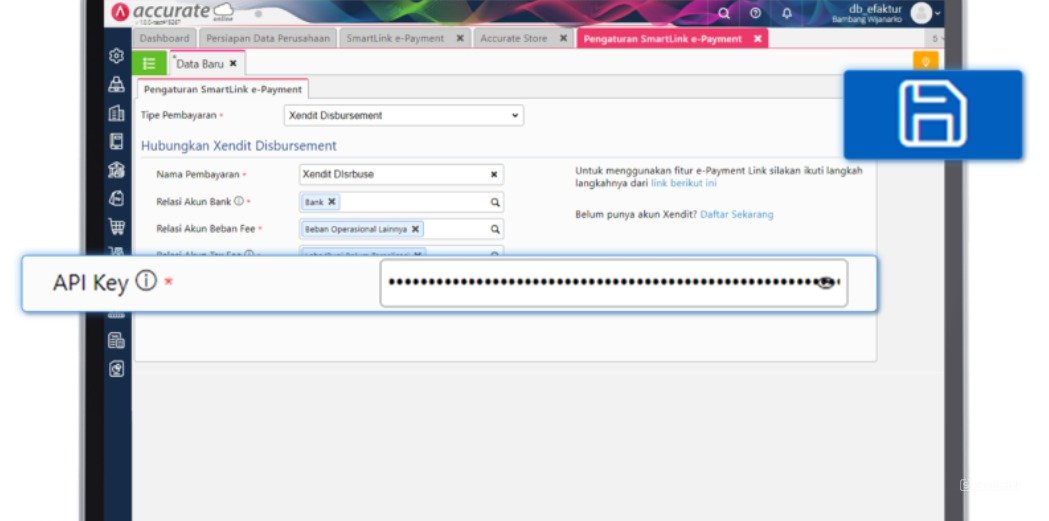Open the report sheets module icon in sidebar
Screen dimensions: 1049x521
pos(116,340)
